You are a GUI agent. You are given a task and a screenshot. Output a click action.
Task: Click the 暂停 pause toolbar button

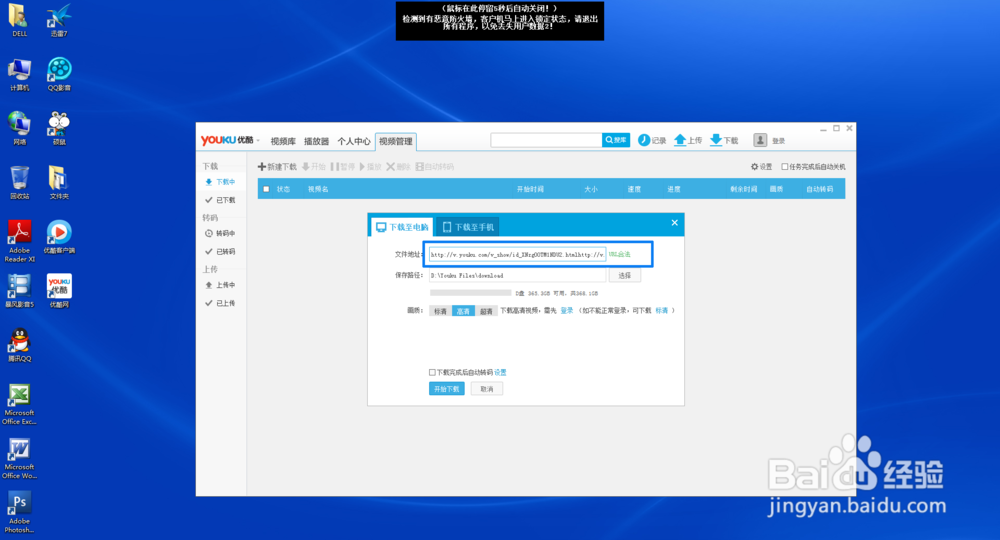pos(343,167)
